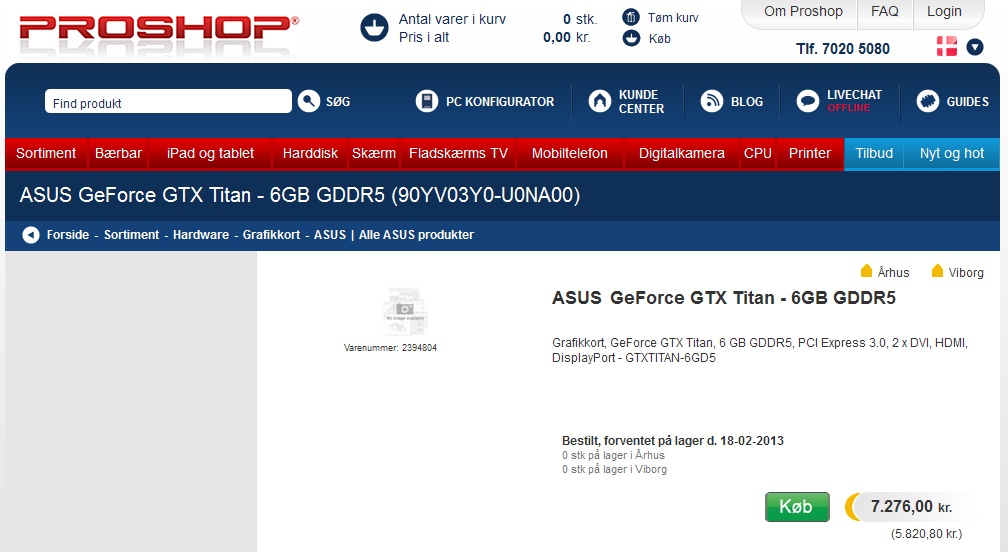Open Fladskærms TV menu
The width and height of the screenshot is (1008, 552).
[458, 153]
